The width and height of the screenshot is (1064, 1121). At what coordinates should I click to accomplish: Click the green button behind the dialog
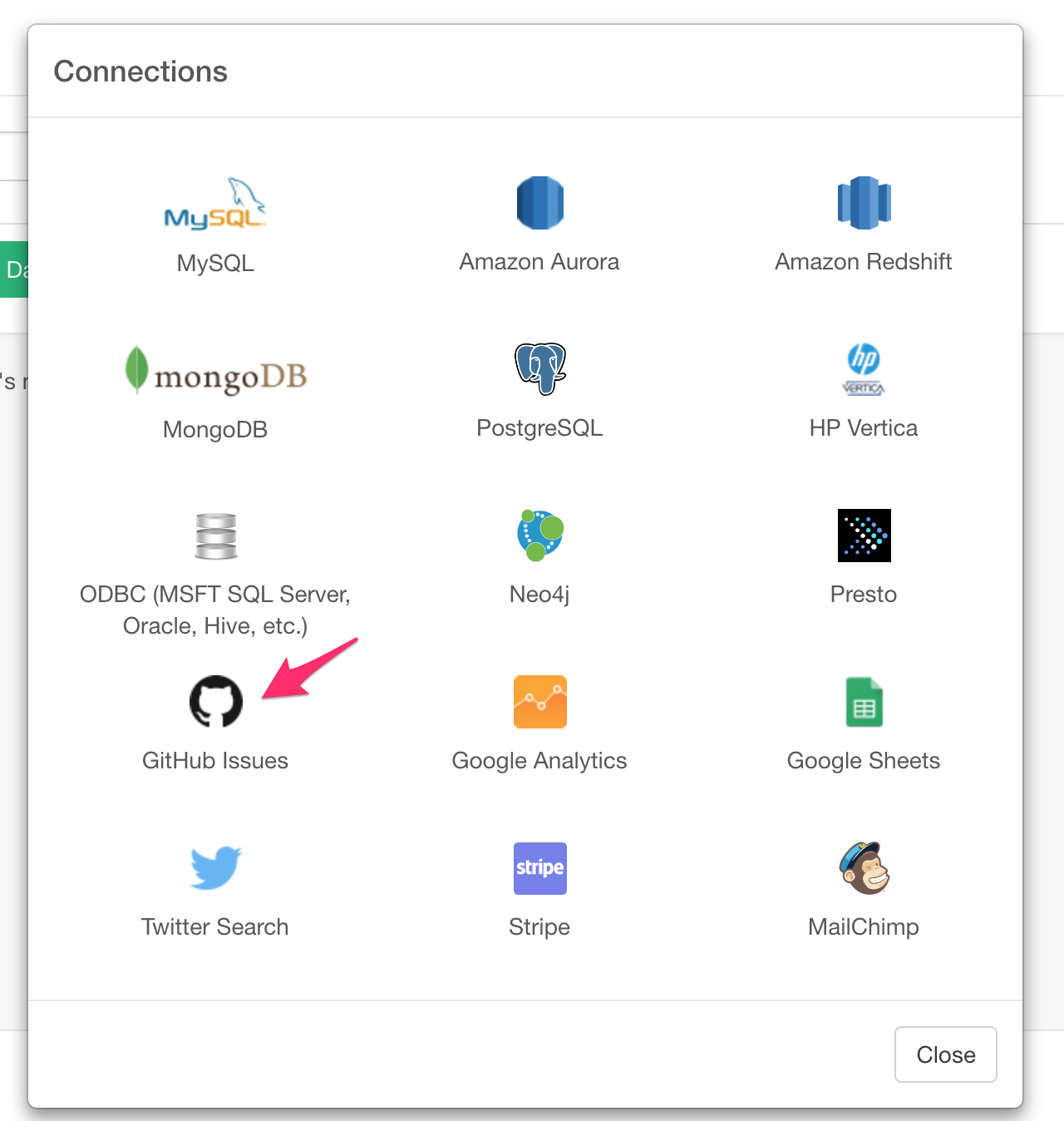pyautogui.click(x=14, y=269)
